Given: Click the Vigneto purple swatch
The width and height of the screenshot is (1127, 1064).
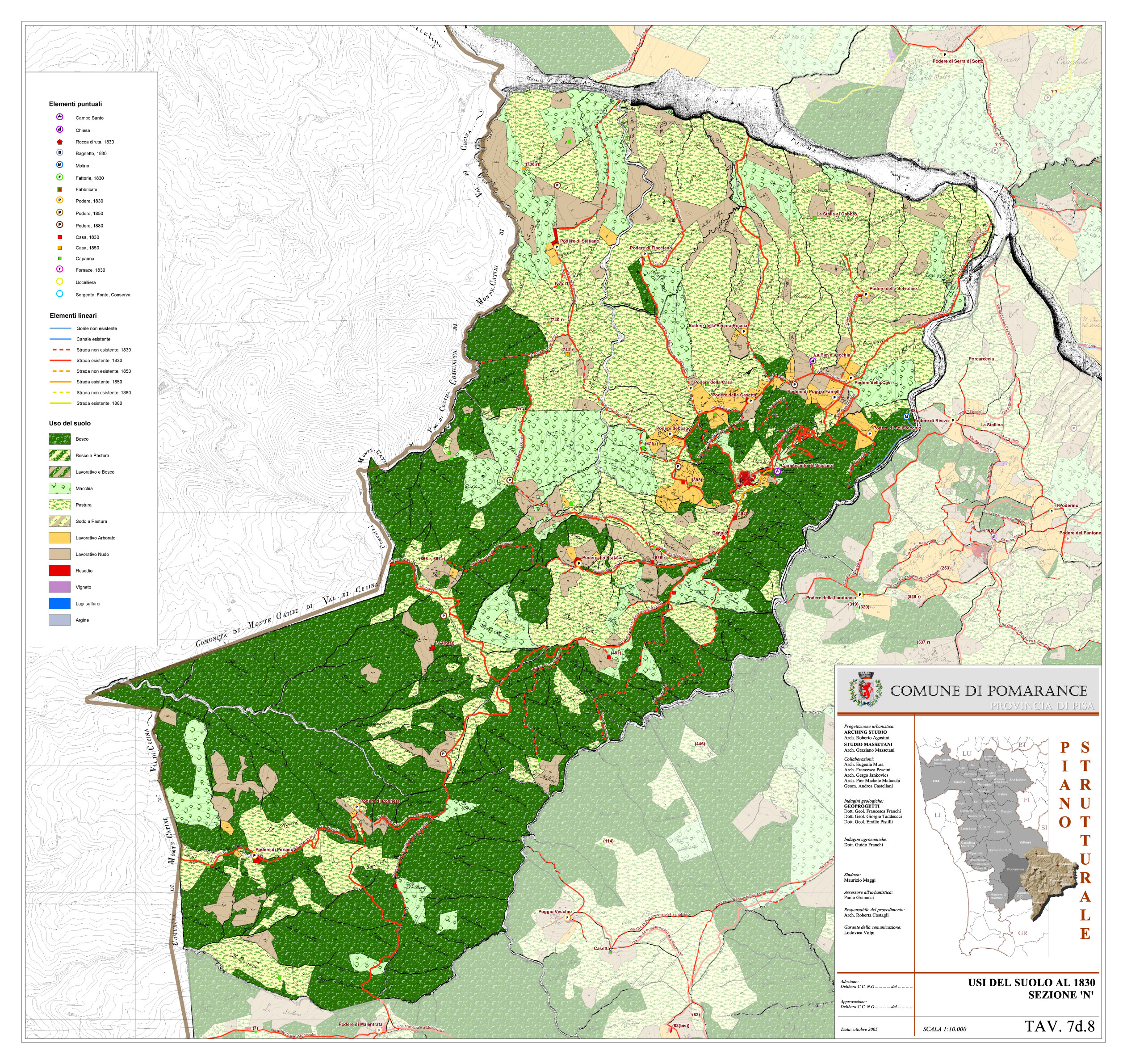Looking at the screenshot, I should pos(59,587).
